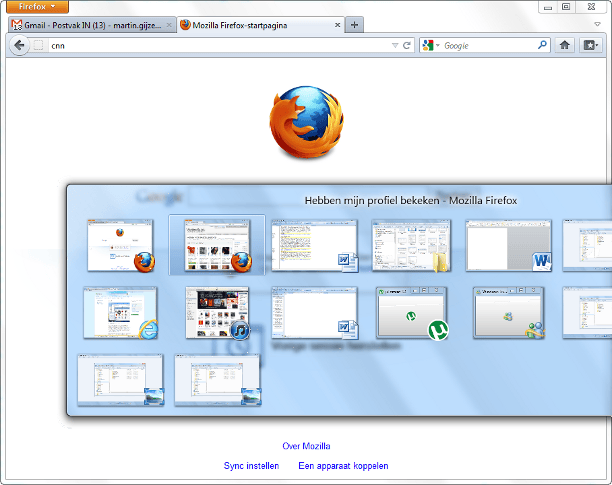
Task: Open the Over Mozilla link
Action: pyautogui.click(x=306, y=446)
